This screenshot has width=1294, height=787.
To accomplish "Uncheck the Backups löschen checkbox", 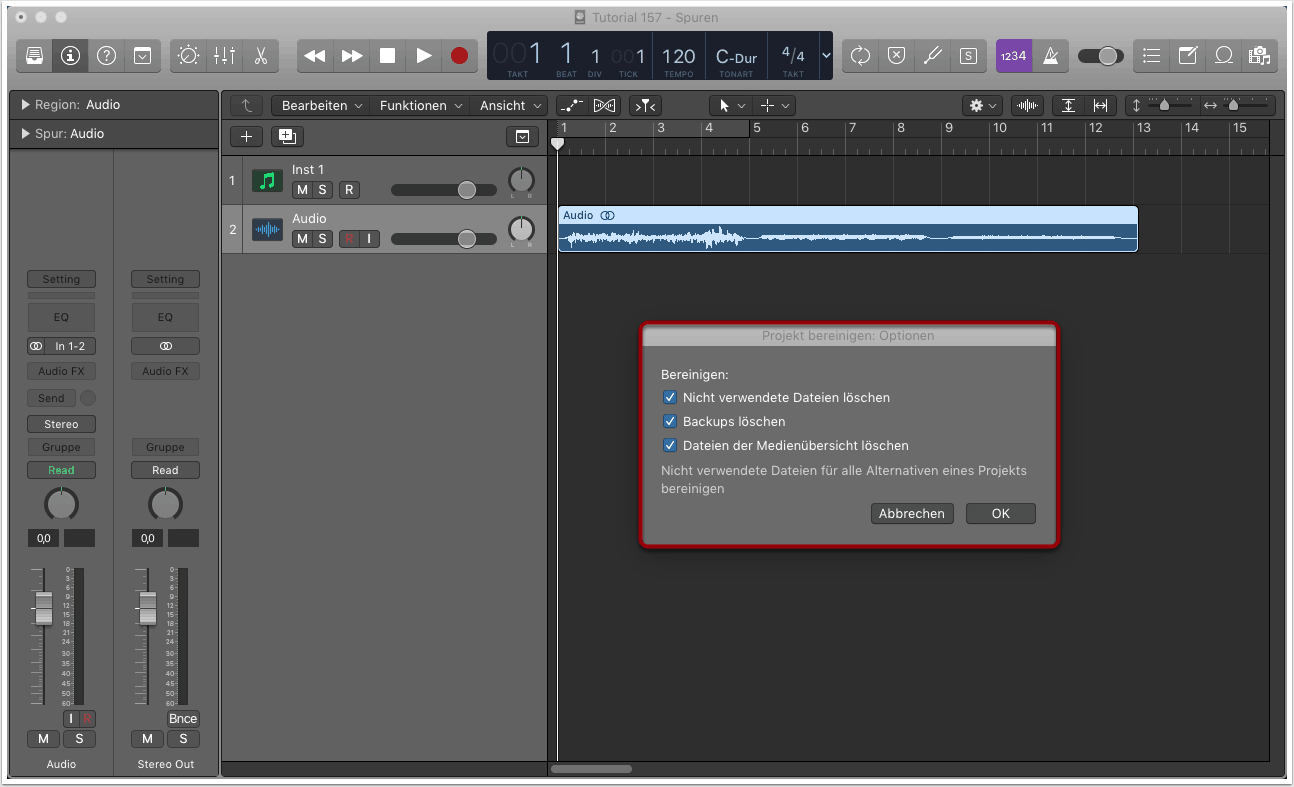I will (x=671, y=422).
